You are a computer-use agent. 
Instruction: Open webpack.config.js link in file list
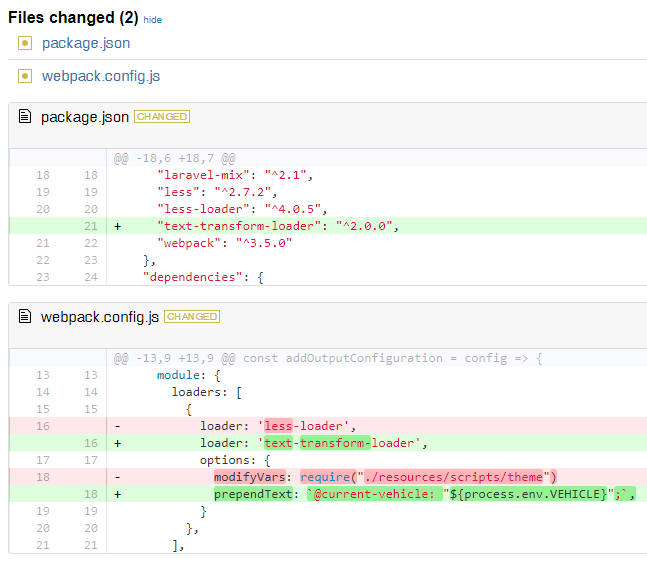click(x=101, y=76)
